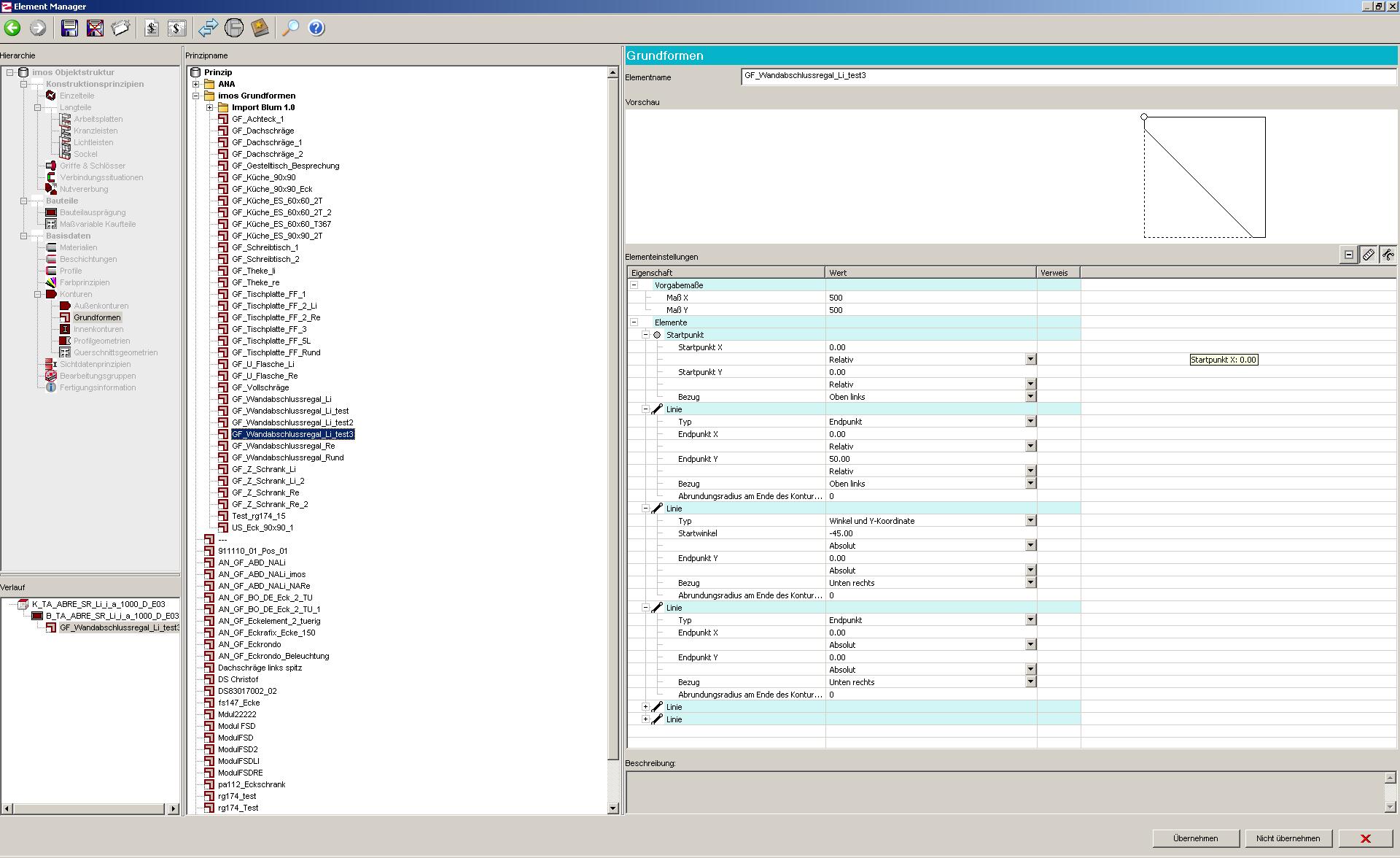
Task: Collapse the imos Grundformen folder
Action: tap(196, 96)
